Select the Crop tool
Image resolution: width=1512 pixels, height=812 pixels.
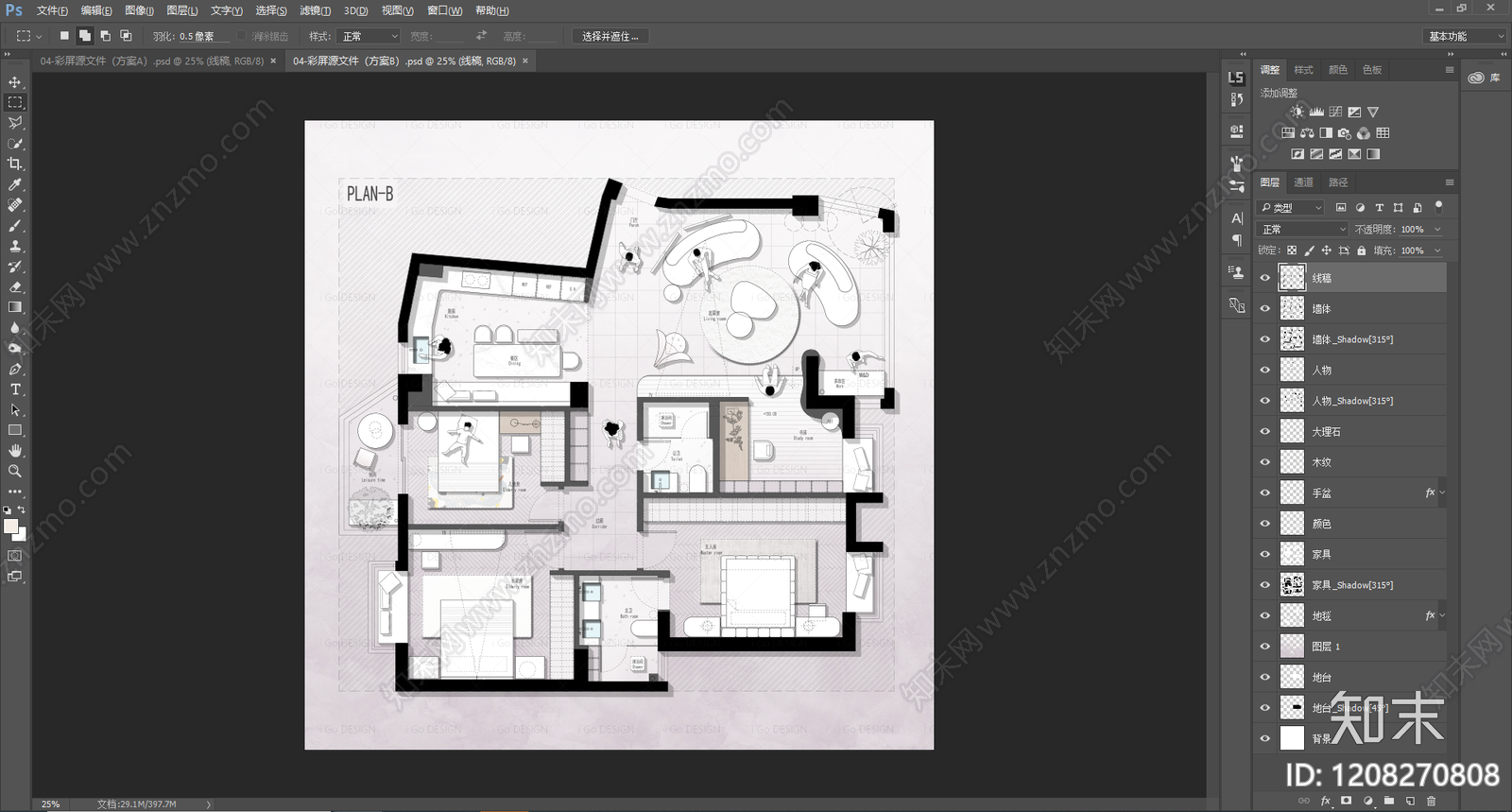pyautogui.click(x=15, y=164)
